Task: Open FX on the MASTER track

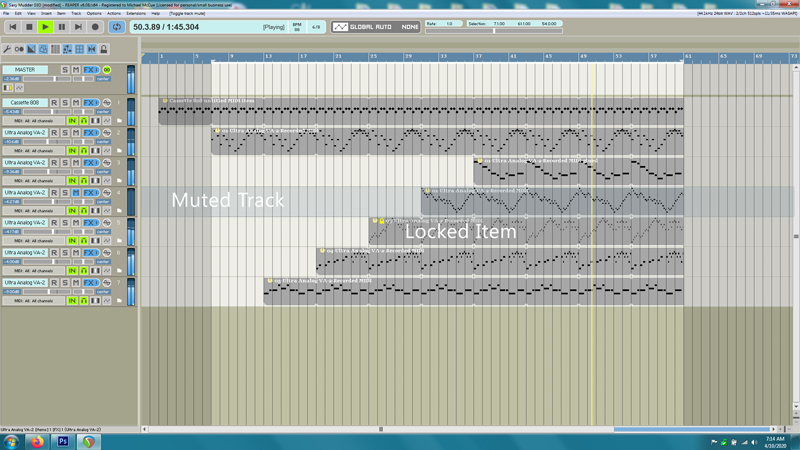Action: pyautogui.click(x=89, y=70)
